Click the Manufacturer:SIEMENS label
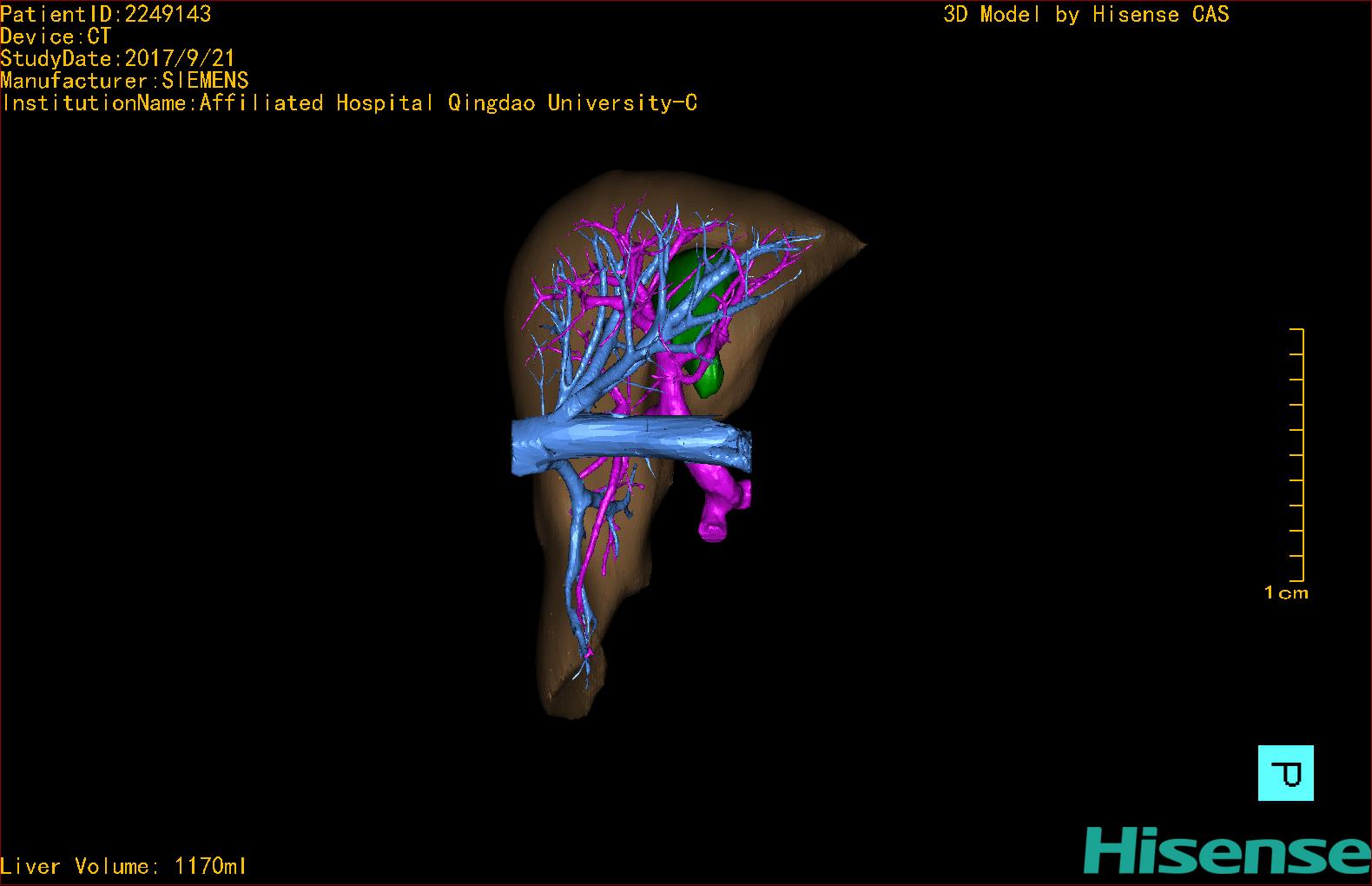 124,81
